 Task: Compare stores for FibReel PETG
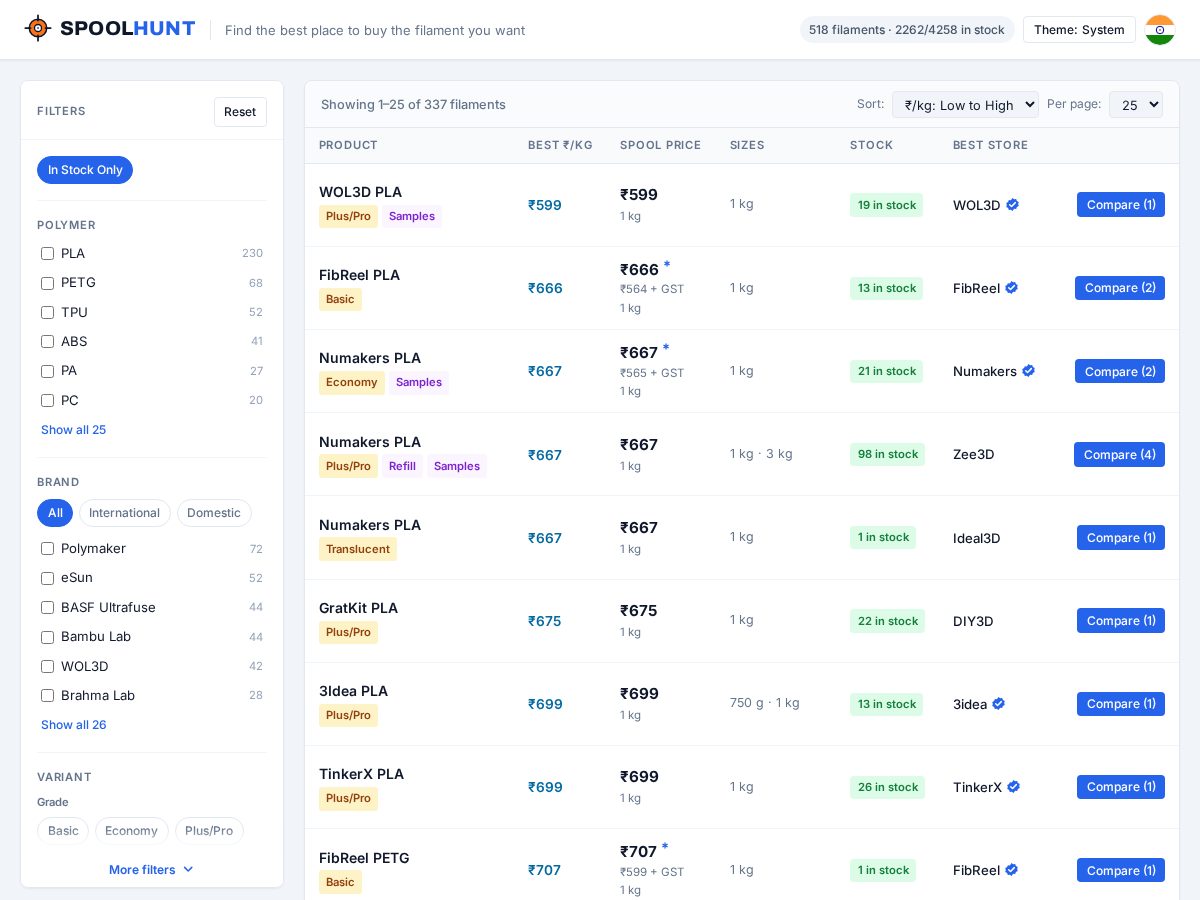pos(1121,870)
